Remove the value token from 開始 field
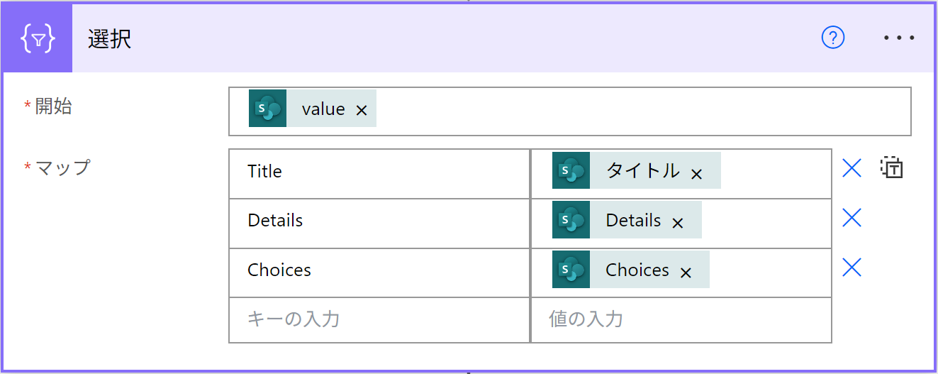The width and height of the screenshot is (938, 374). [361, 110]
